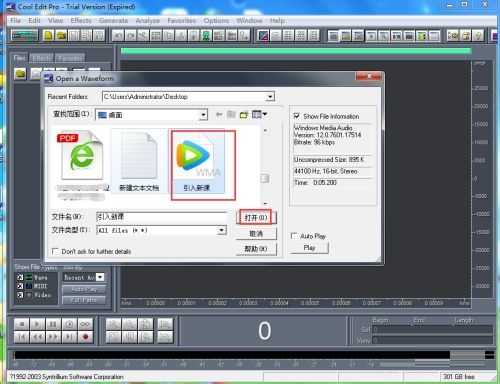The image size is (500, 384).
Task: Jump to beginning with skip-back button
Action: 22,337
